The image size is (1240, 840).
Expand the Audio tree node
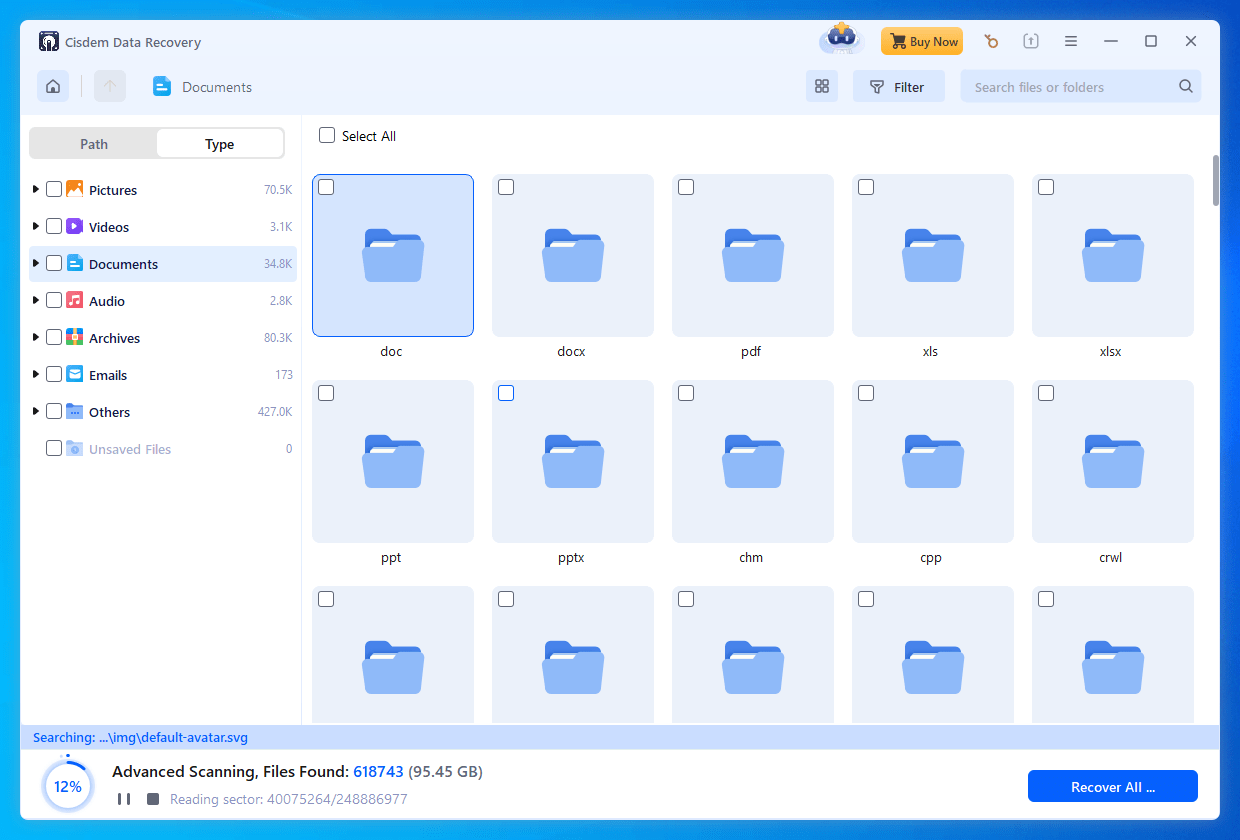pos(36,300)
